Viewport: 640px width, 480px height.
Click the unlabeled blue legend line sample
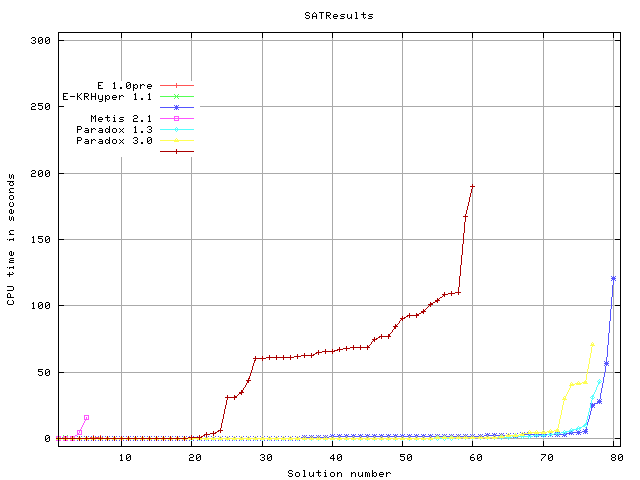[x=177, y=108]
